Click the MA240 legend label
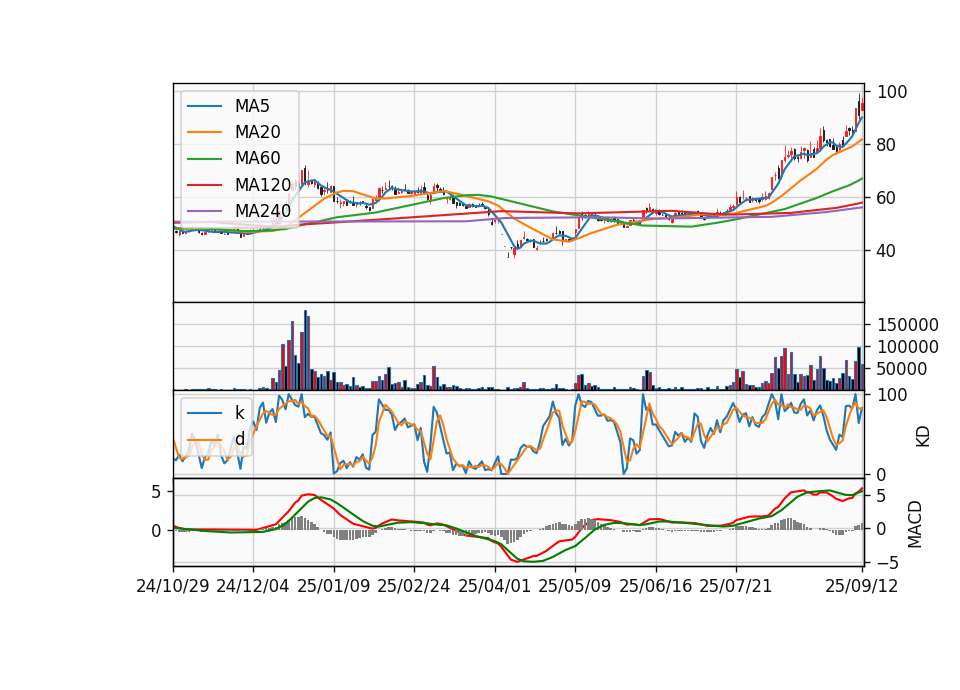The width and height of the screenshot is (960, 690). pos(263,211)
